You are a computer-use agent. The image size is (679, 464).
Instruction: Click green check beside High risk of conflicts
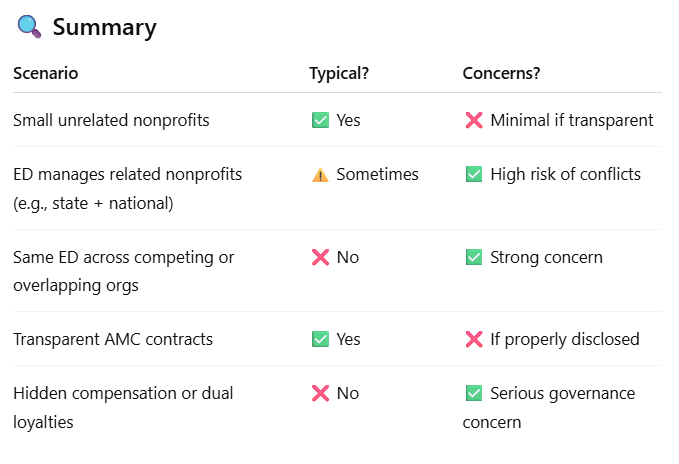click(474, 175)
